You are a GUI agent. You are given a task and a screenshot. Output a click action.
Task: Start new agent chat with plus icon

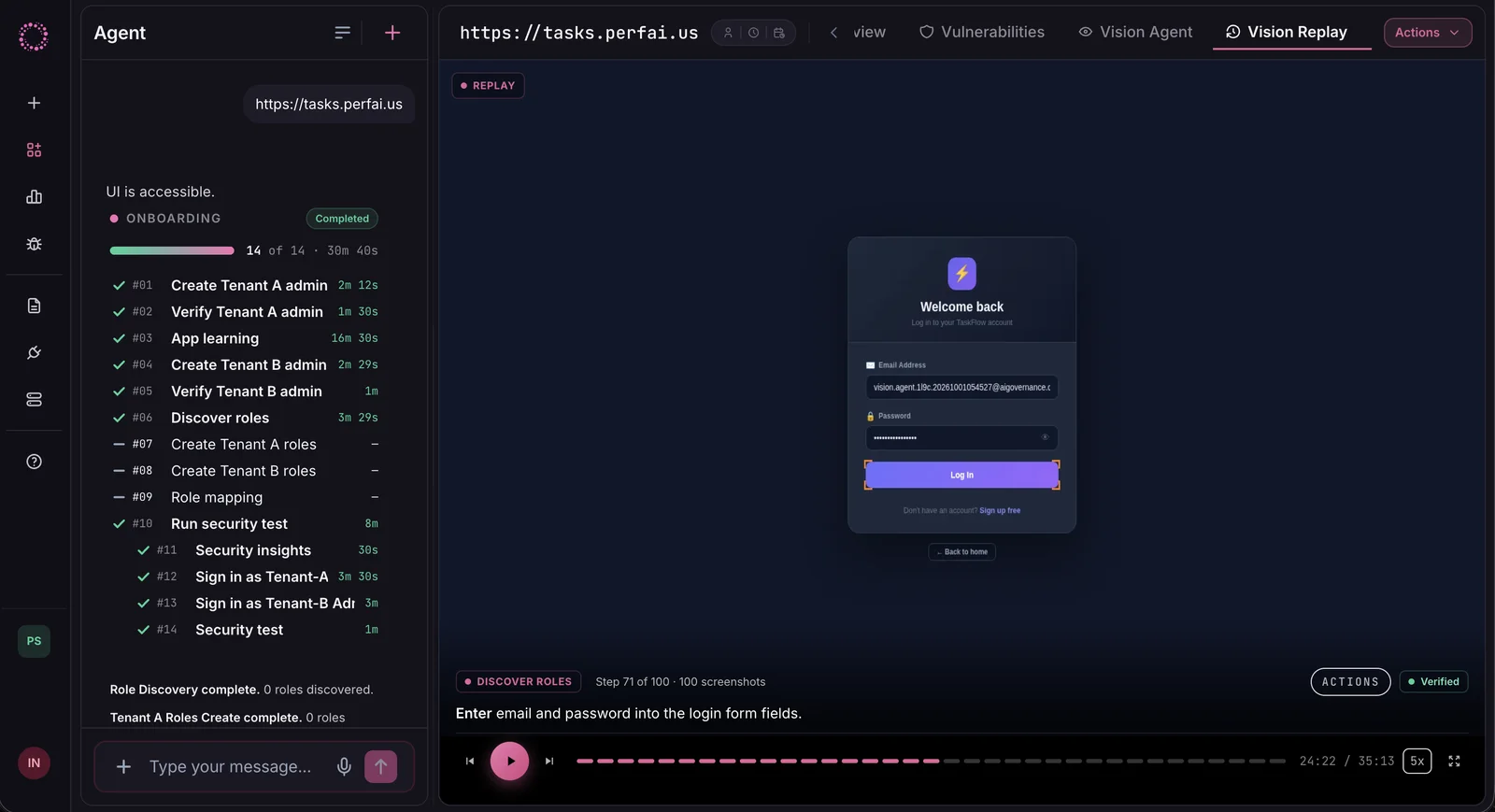[392, 33]
